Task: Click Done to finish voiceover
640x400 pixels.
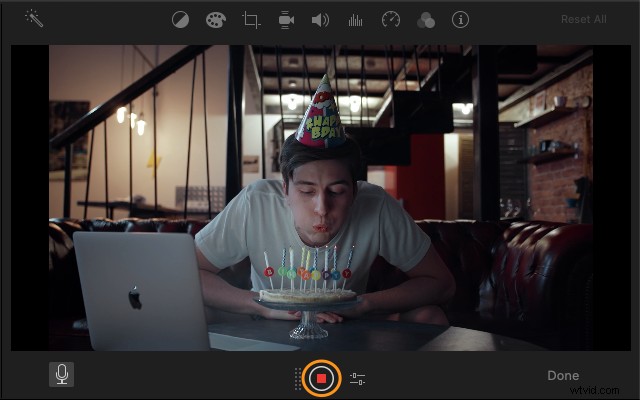Action: tap(563, 376)
